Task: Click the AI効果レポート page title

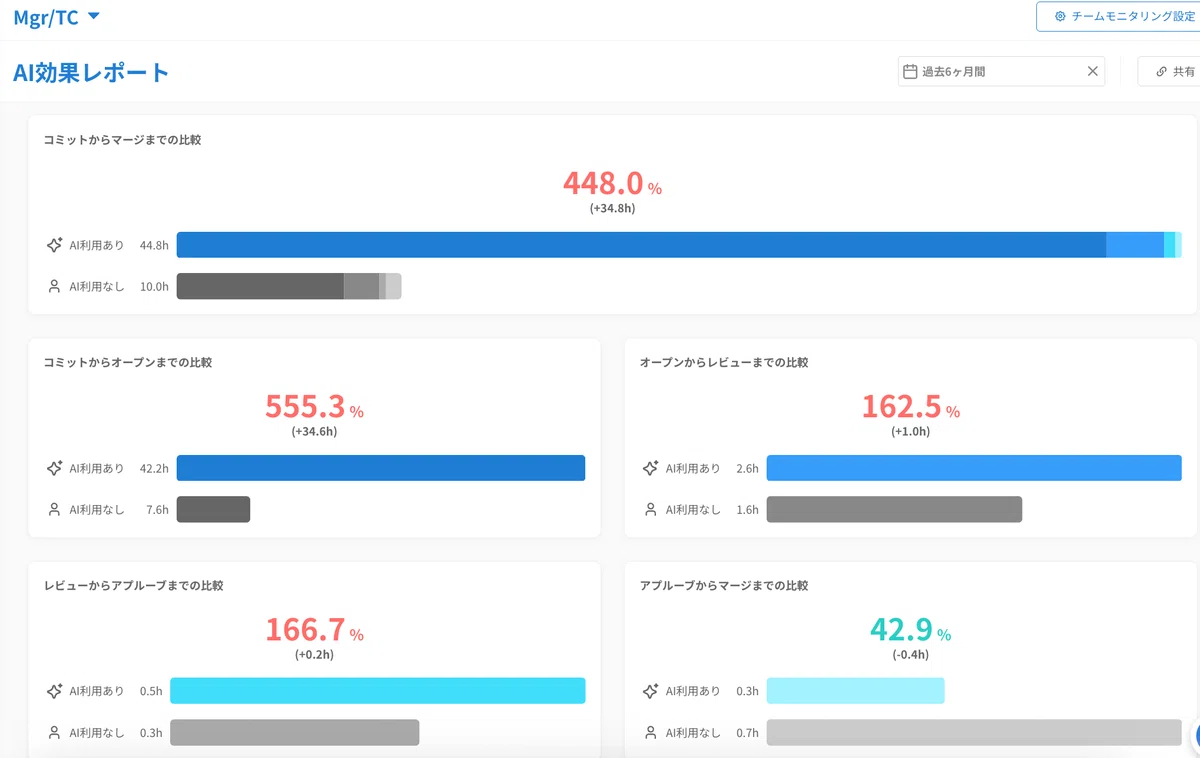Action: click(91, 72)
